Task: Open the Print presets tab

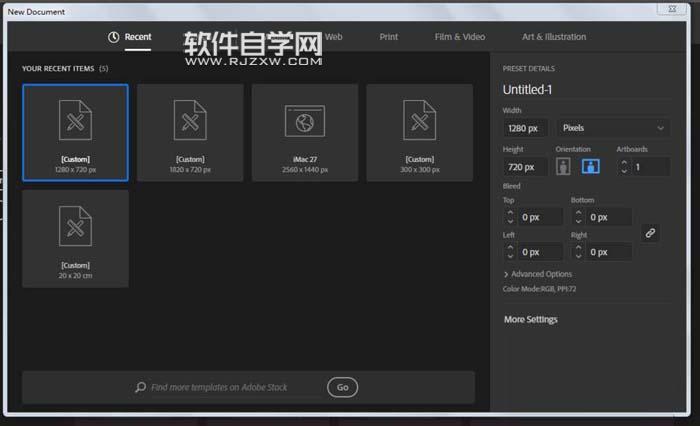Action: (x=388, y=37)
